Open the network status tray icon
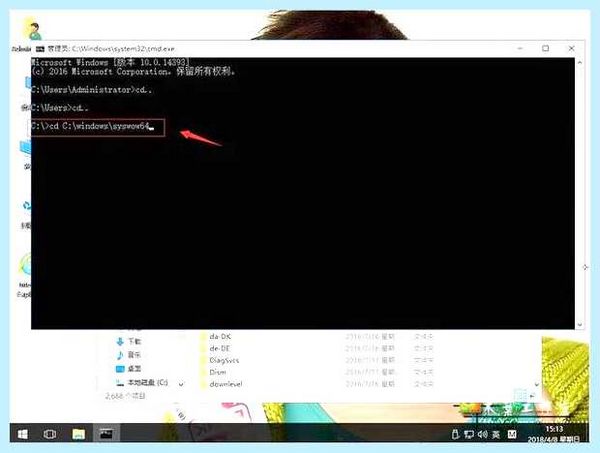Viewport: 600px width, 453px height. pyautogui.click(x=469, y=434)
